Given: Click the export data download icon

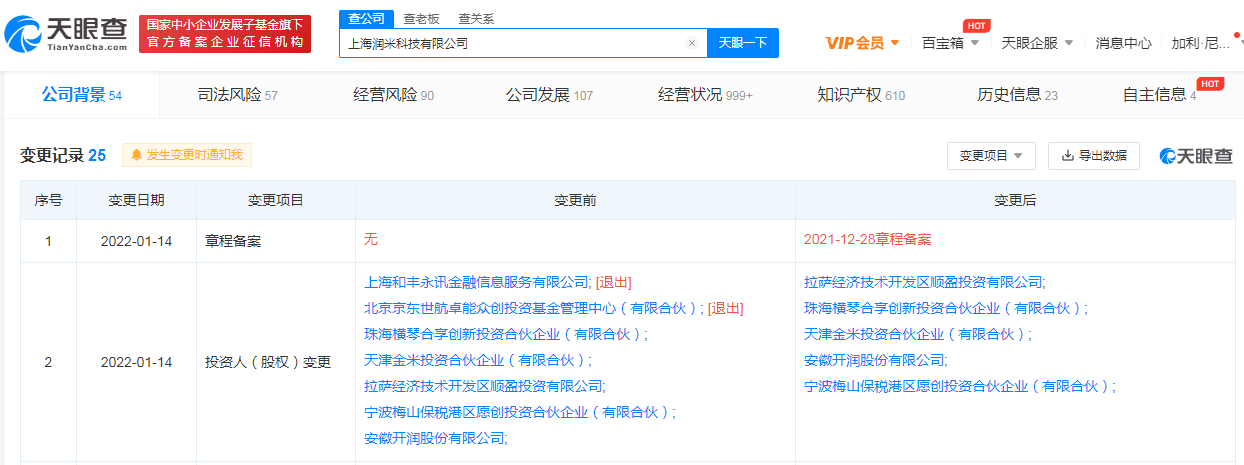Looking at the screenshot, I should pyautogui.click(x=1068, y=155).
